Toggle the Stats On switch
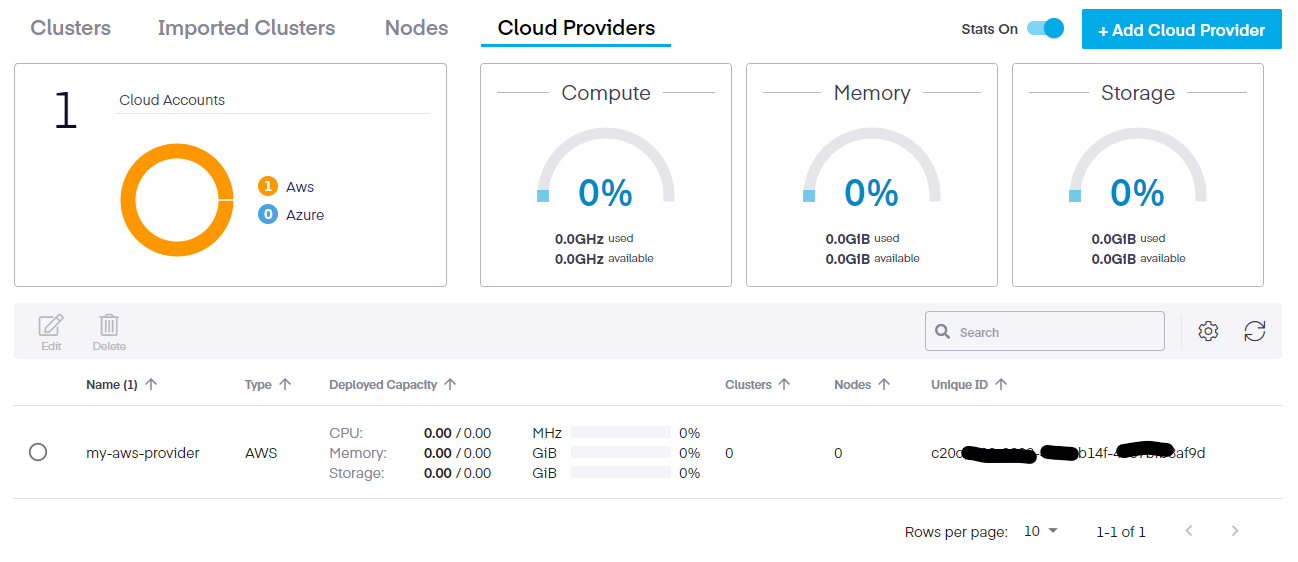This screenshot has width=1298, height=562. click(x=1046, y=29)
